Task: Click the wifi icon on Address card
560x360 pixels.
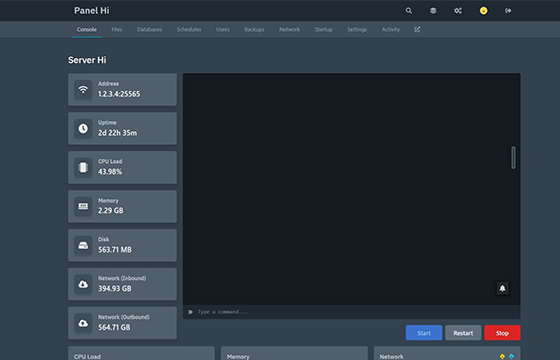Action: (x=83, y=89)
